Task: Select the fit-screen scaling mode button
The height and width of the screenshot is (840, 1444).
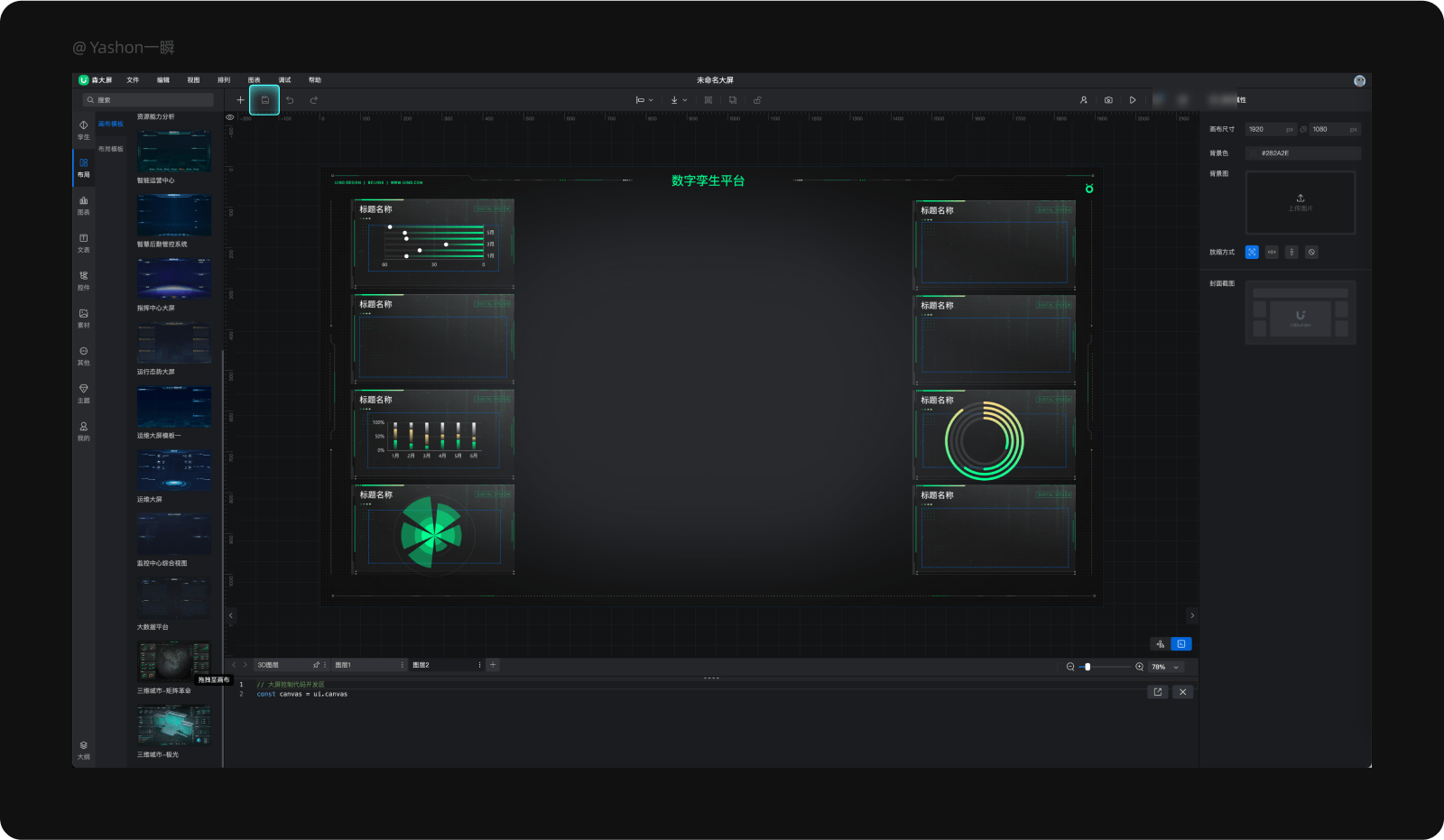Action: point(1252,252)
